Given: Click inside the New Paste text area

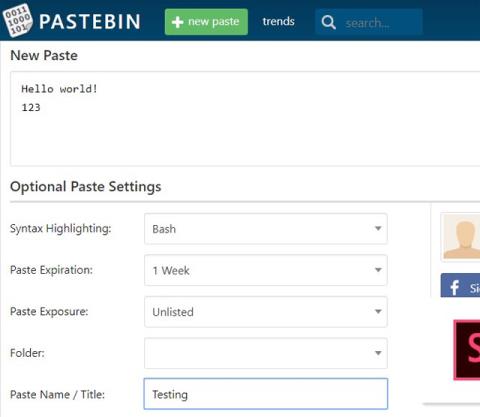Looking at the screenshot, I should pyautogui.click(x=245, y=118).
